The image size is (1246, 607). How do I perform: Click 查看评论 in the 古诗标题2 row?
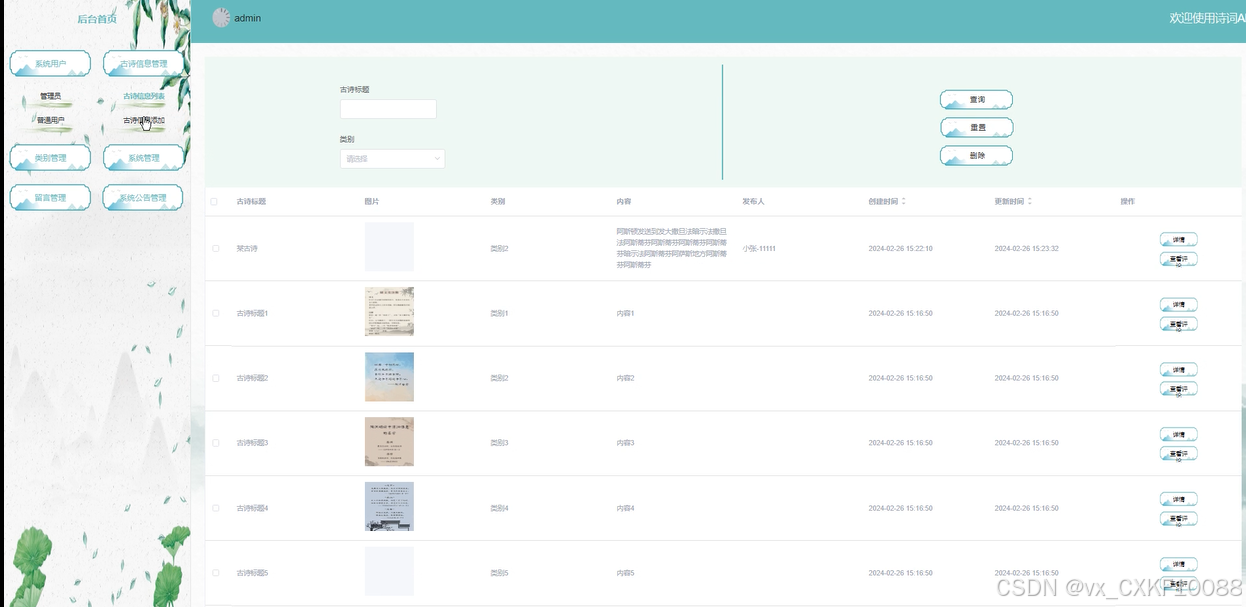coord(1179,389)
